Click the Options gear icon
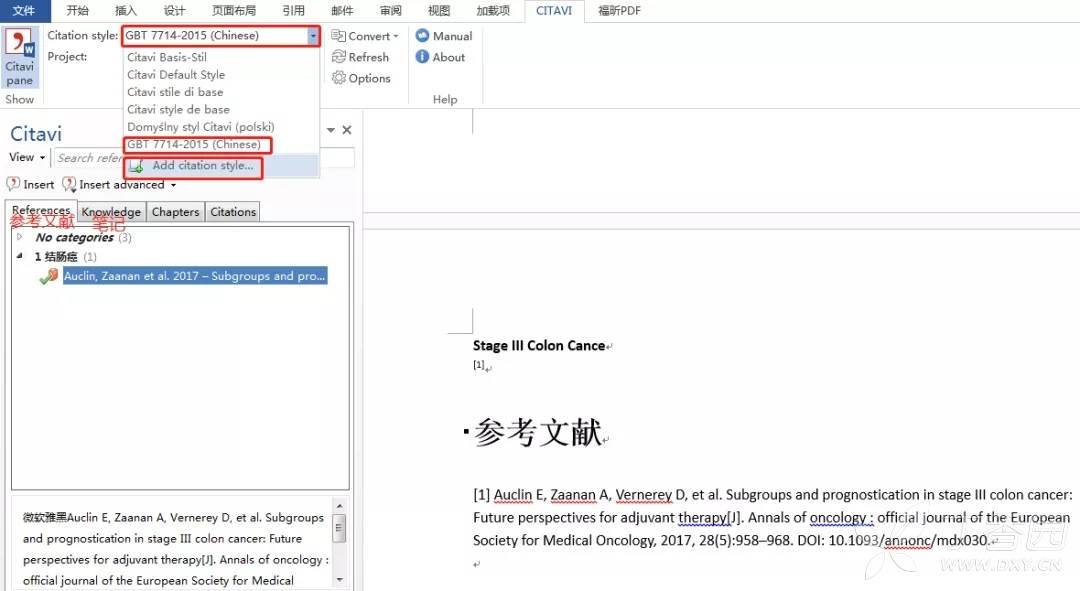The width and height of the screenshot is (1080, 591). pos(338,78)
